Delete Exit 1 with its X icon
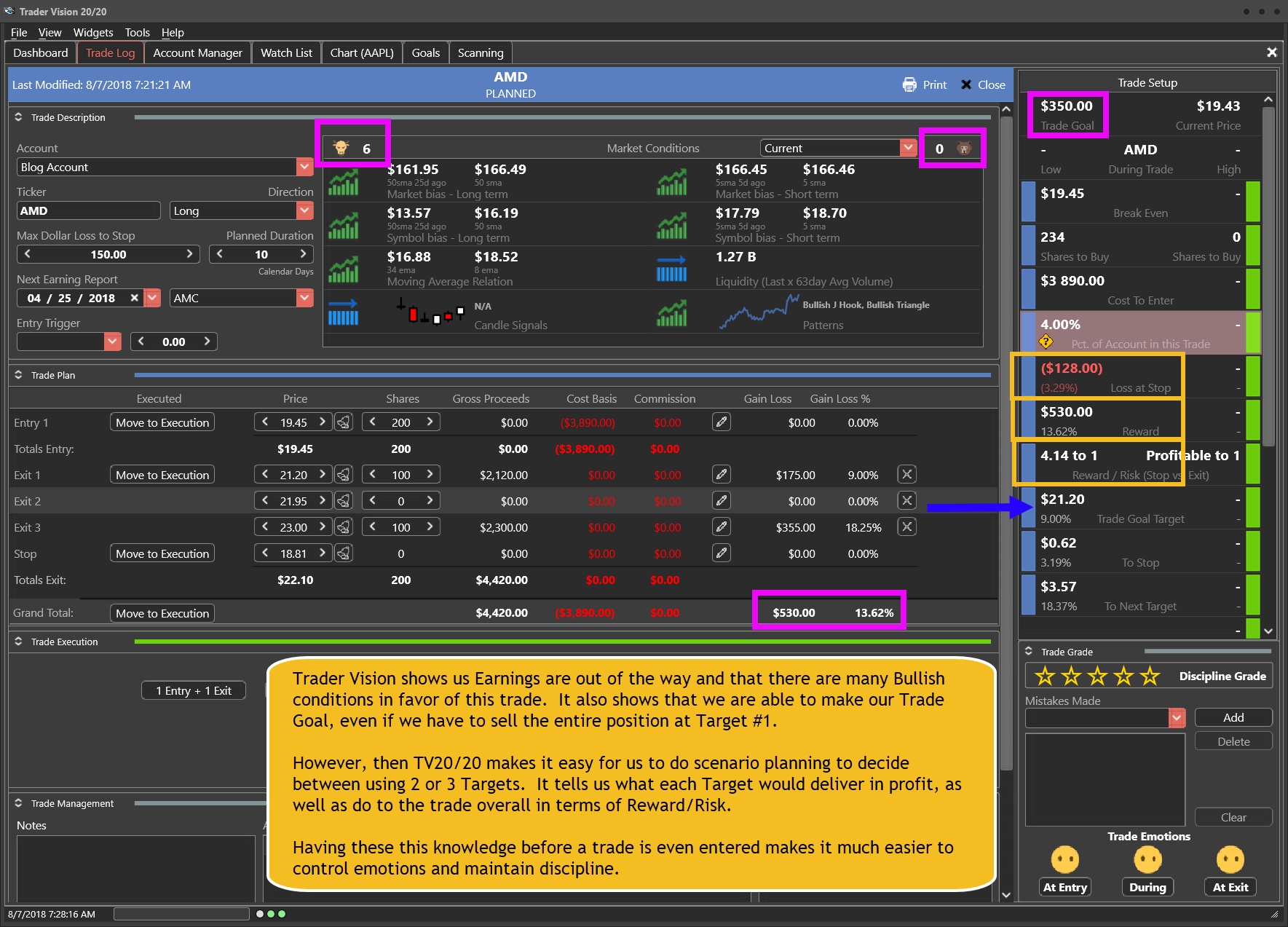 click(906, 474)
